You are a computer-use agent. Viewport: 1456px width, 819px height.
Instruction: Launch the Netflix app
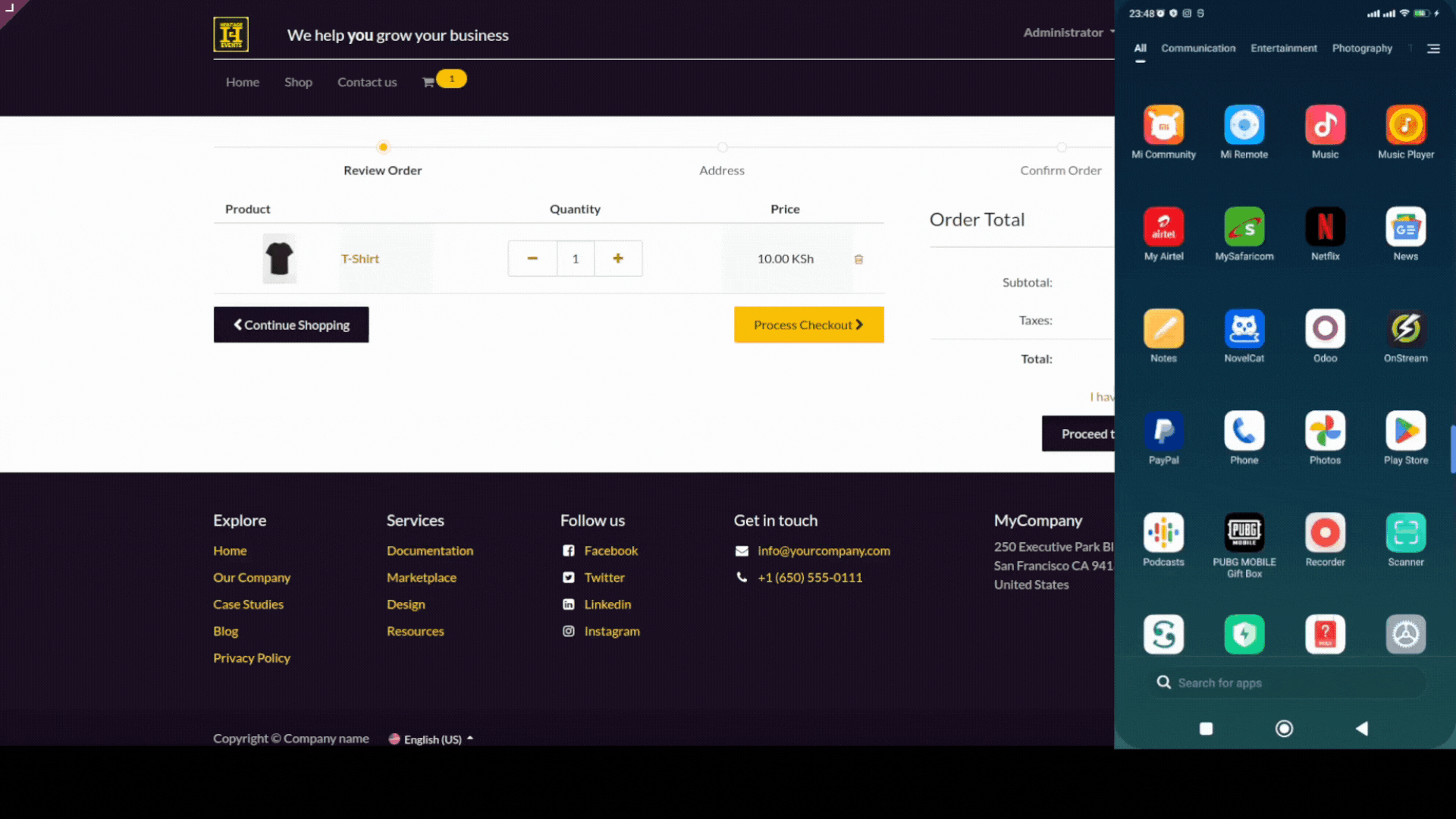[x=1325, y=227]
